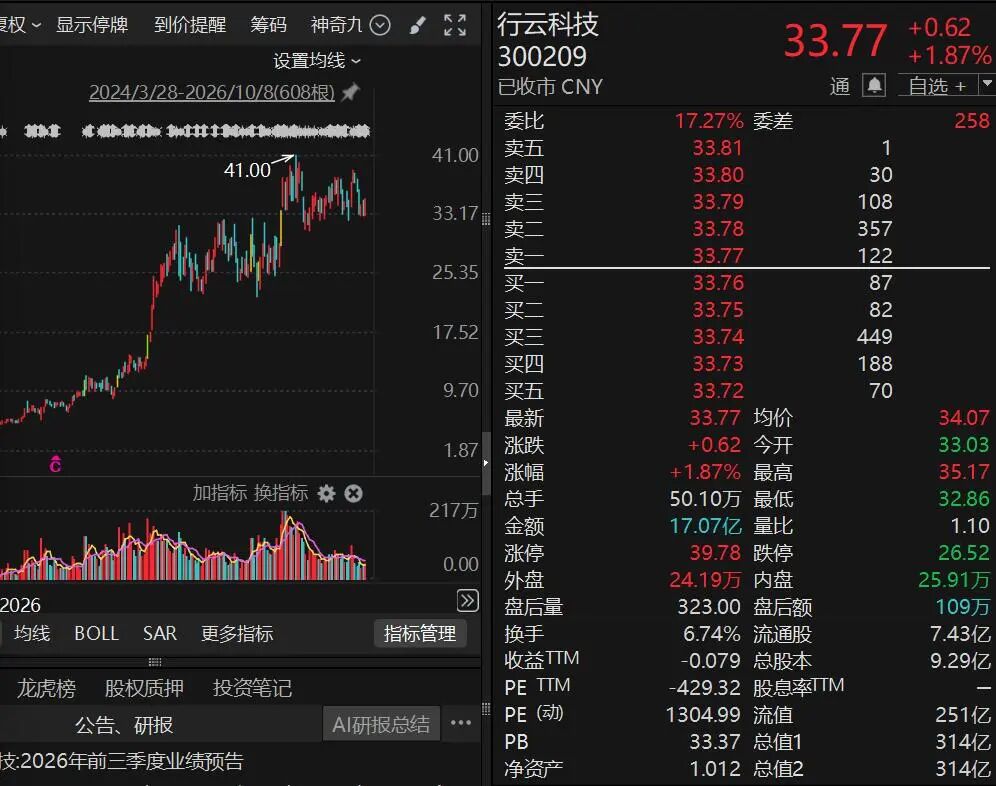
Task: Toggle fullscreen chart expand icon
Action: coord(455,25)
